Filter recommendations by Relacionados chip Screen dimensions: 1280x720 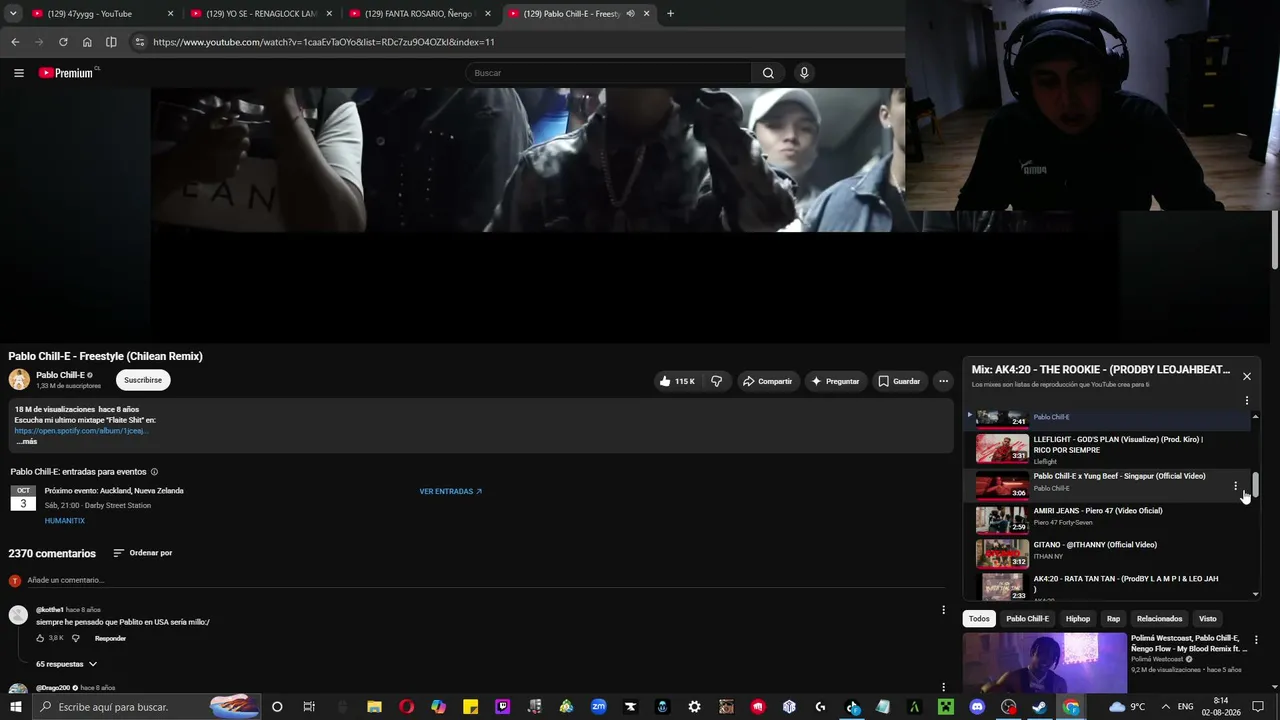point(1159,619)
